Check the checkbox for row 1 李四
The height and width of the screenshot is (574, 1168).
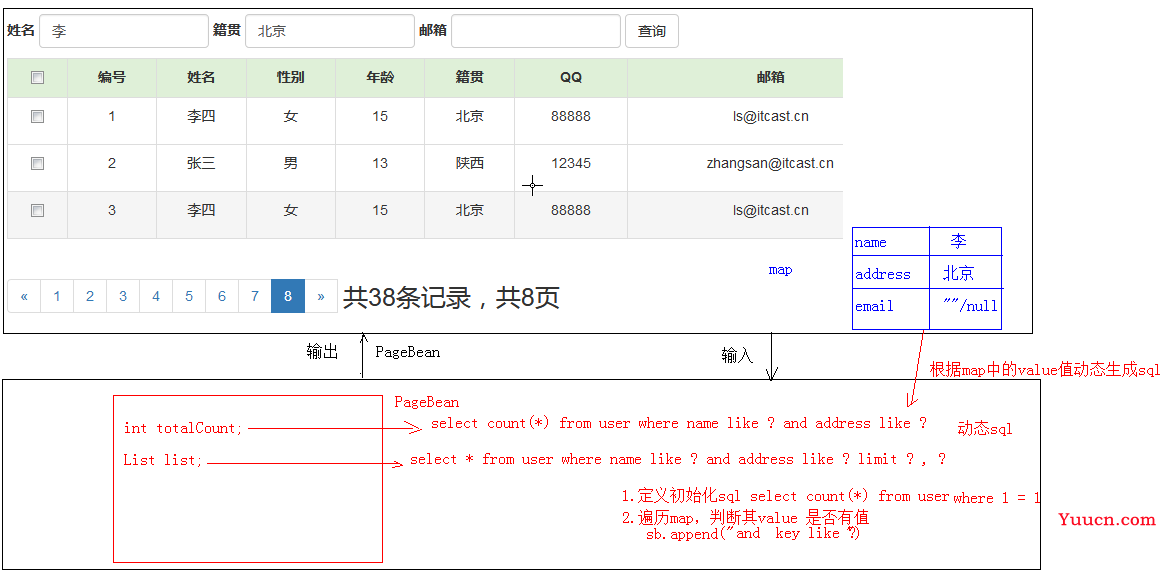click(38, 117)
